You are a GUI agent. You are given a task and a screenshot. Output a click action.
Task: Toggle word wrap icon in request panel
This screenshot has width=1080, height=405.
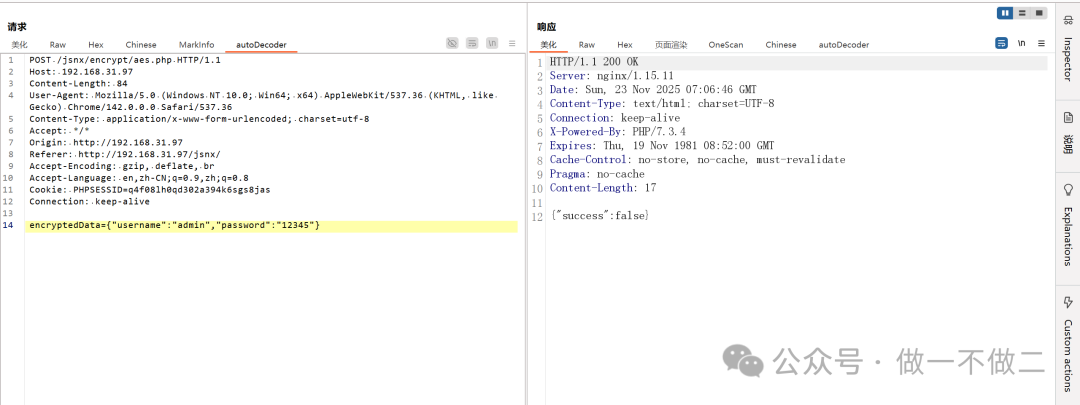click(472, 43)
